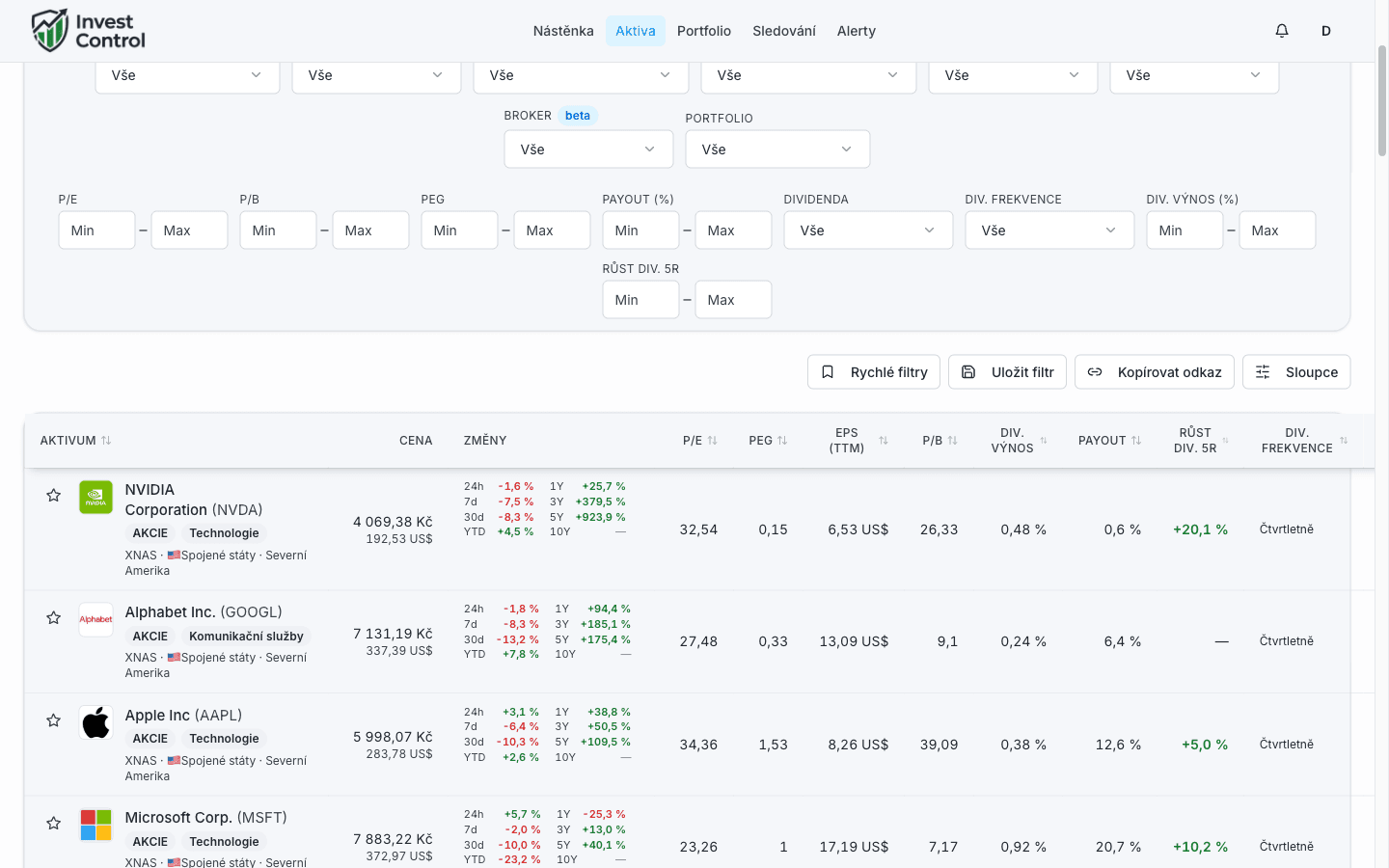This screenshot has height=868, width=1389.
Task: Open the NVIDIA Corporation (NVDA) asset name
Action: coord(194,500)
